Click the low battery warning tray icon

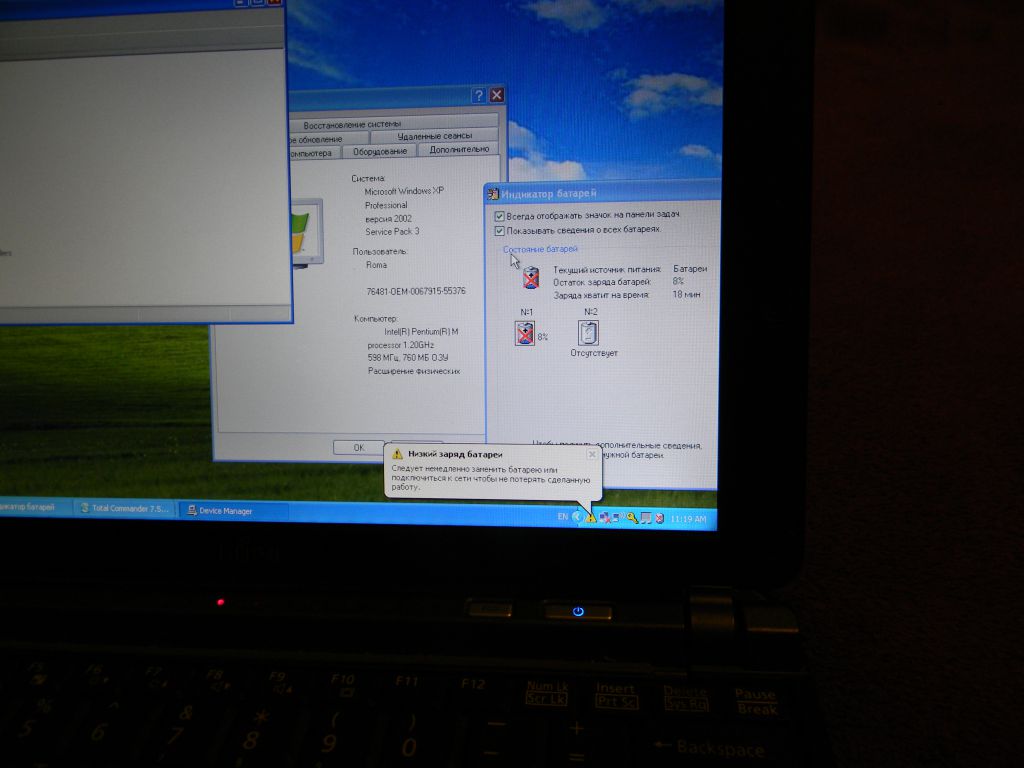pyautogui.click(x=590, y=519)
